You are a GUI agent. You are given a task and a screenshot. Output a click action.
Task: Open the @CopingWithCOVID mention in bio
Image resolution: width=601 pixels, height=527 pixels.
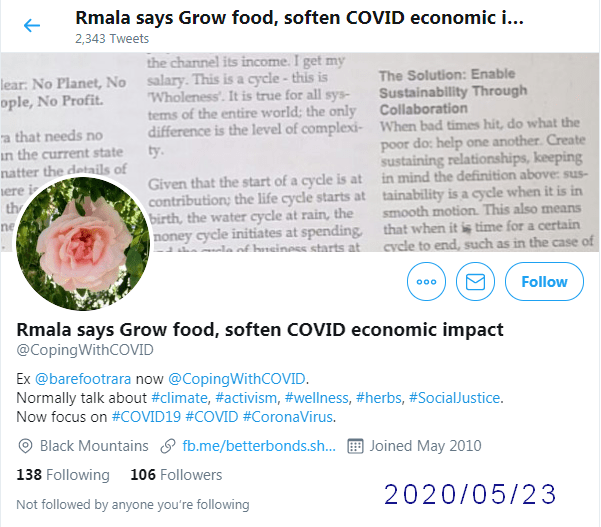point(236,379)
